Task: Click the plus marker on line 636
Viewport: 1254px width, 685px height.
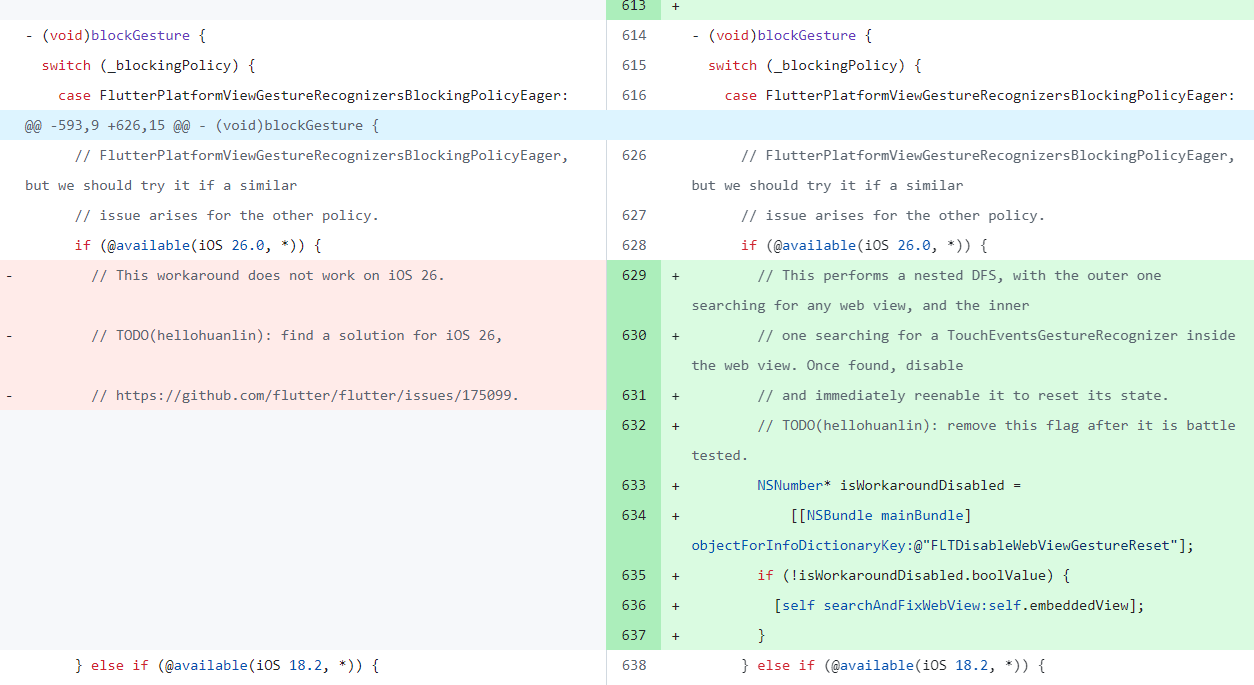Action: point(676,605)
